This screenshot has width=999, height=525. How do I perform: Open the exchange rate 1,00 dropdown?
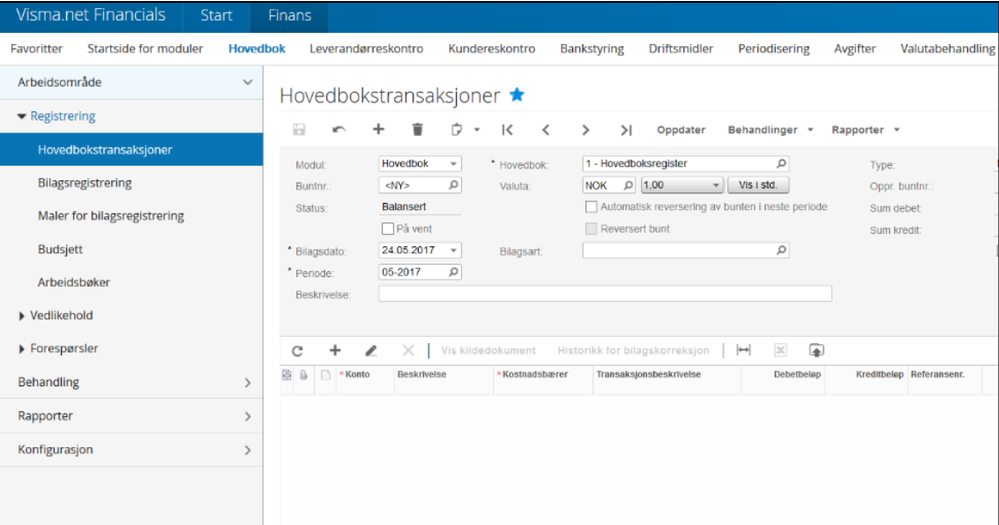coord(715,185)
